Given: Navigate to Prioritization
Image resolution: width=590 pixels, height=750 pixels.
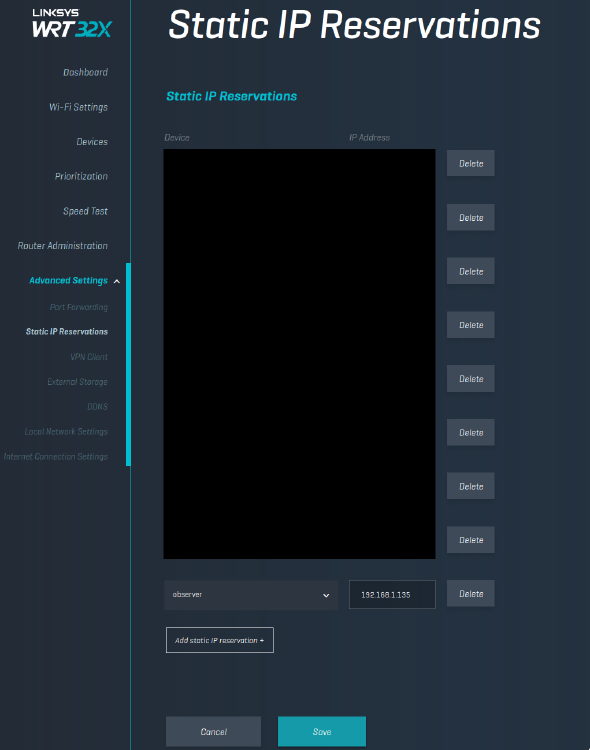Looking at the screenshot, I should click(x=81, y=176).
